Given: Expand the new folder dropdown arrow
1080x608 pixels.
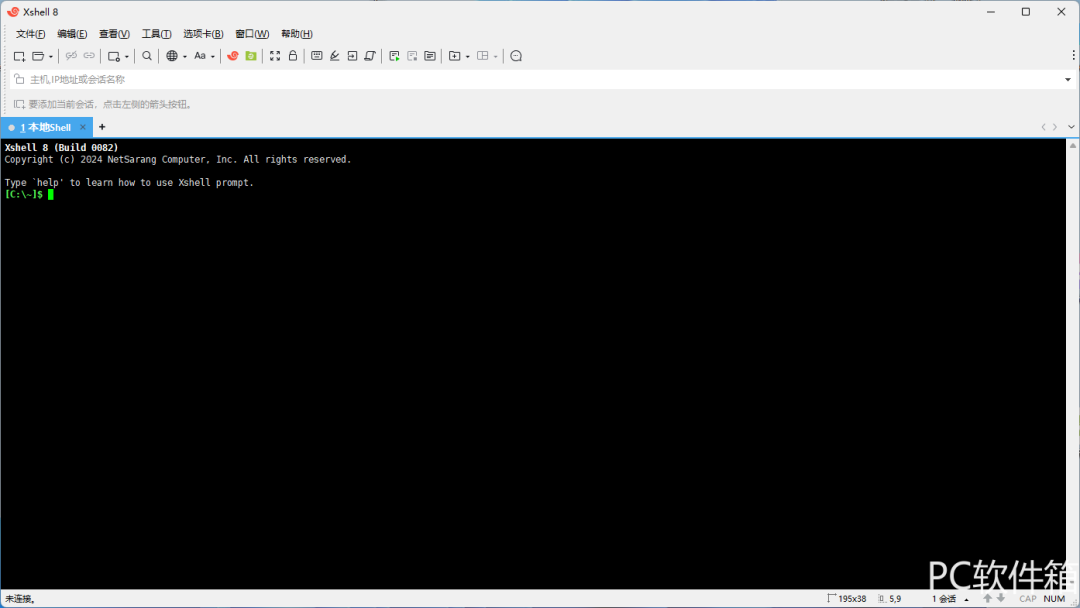Looking at the screenshot, I should pyautogui.click(x=468, y=56).
